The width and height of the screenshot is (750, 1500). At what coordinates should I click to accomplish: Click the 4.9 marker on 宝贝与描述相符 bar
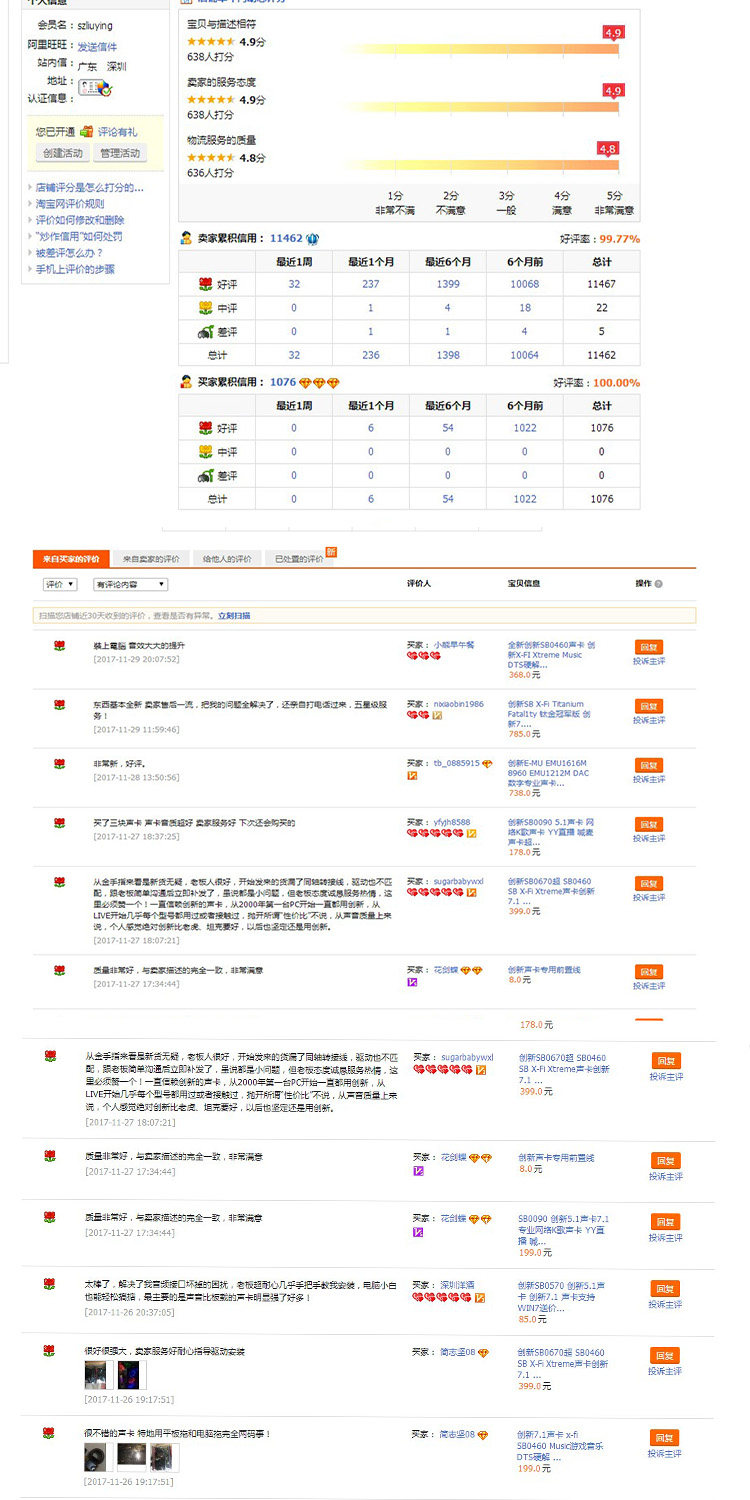tap(613, 32)
